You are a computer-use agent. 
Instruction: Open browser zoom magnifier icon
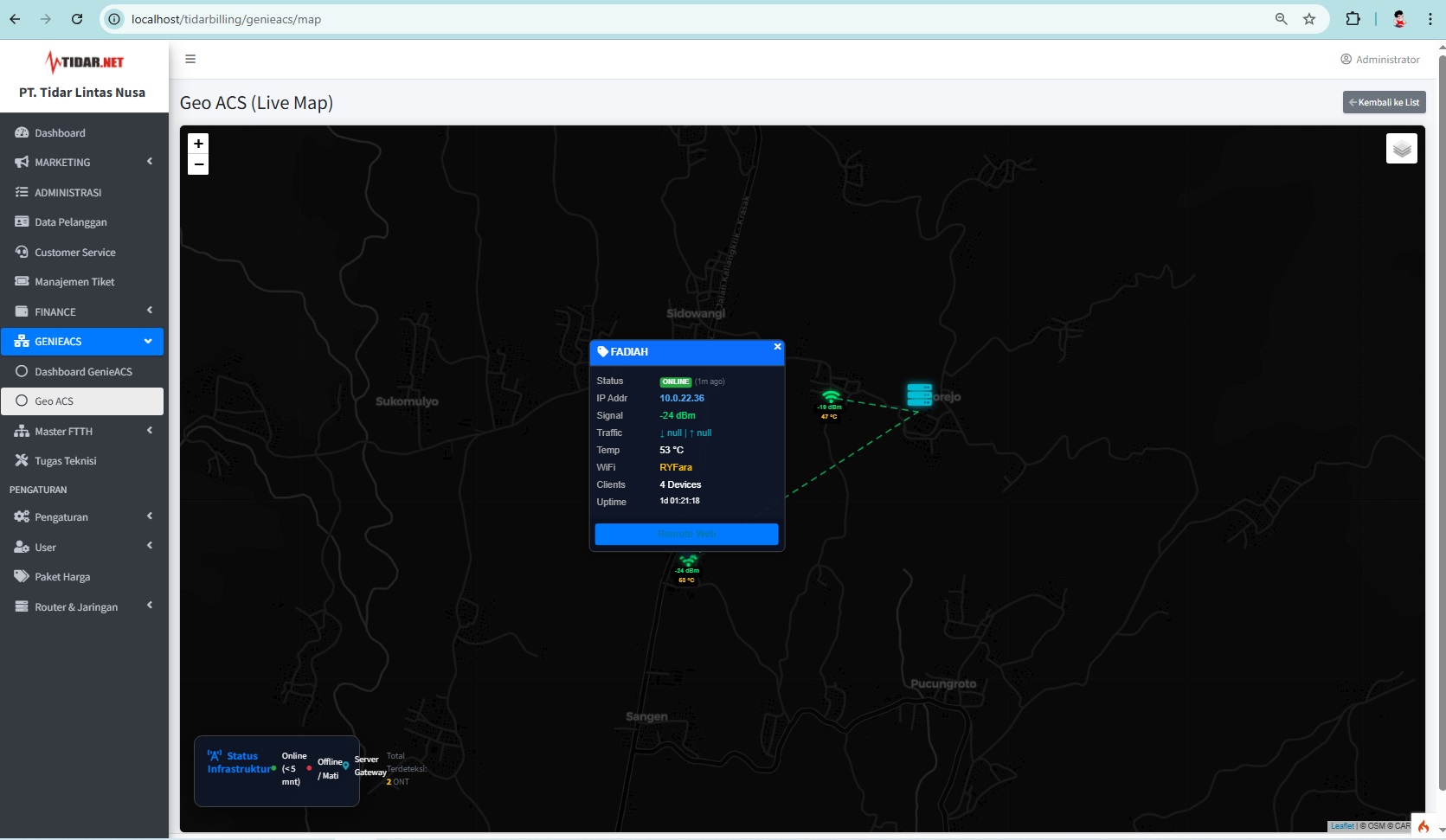(x=1282, y=19)
